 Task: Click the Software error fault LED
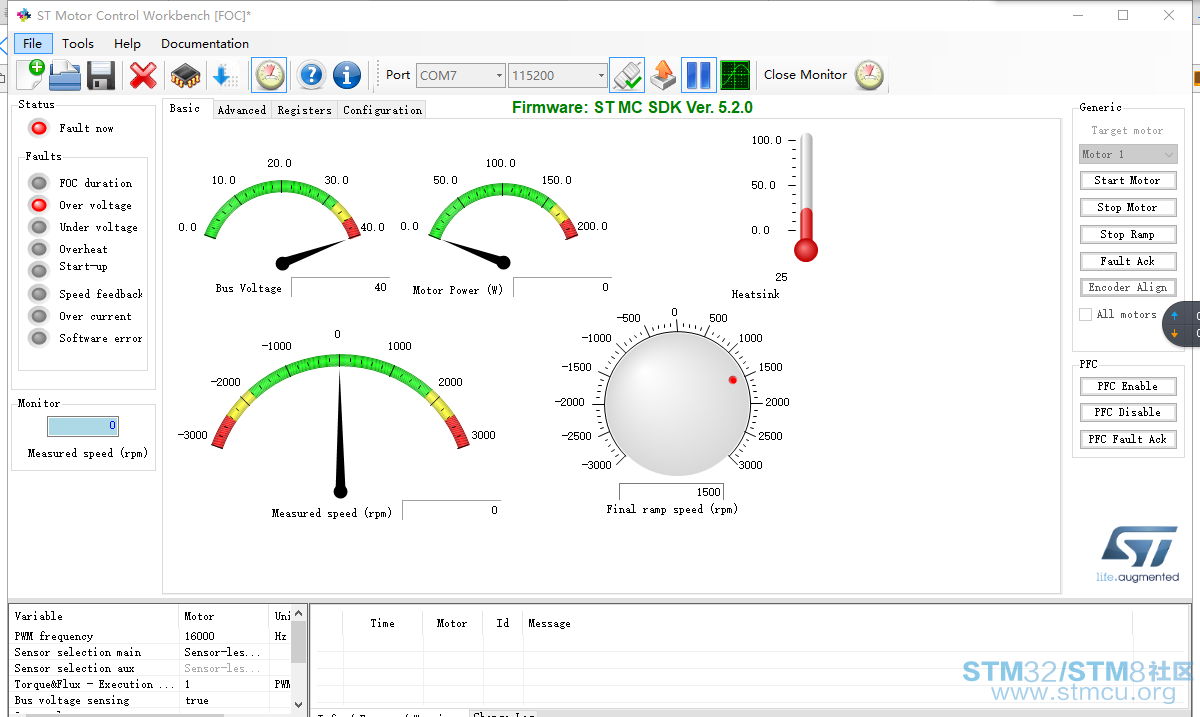[38, 338]
